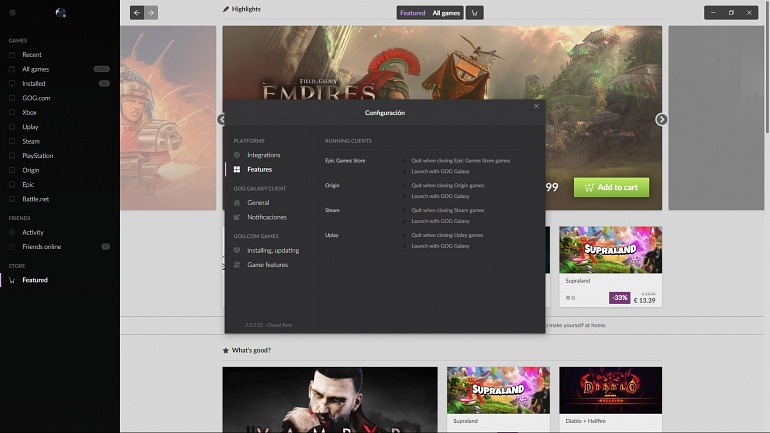
Task: Close the Configuración dialog
Action: point(536,106)
